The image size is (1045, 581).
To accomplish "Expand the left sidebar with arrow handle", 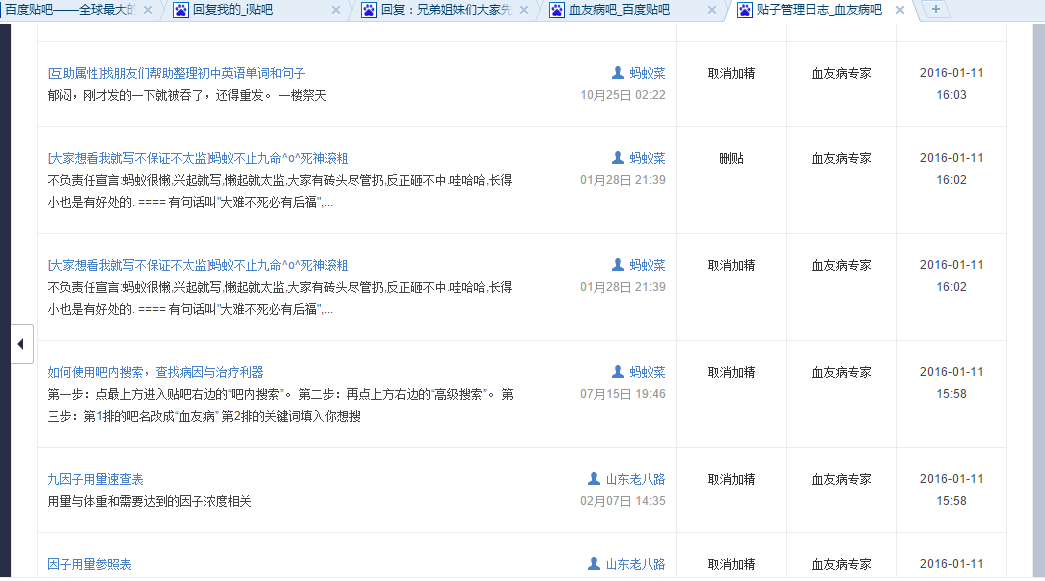I will [22, 344].
